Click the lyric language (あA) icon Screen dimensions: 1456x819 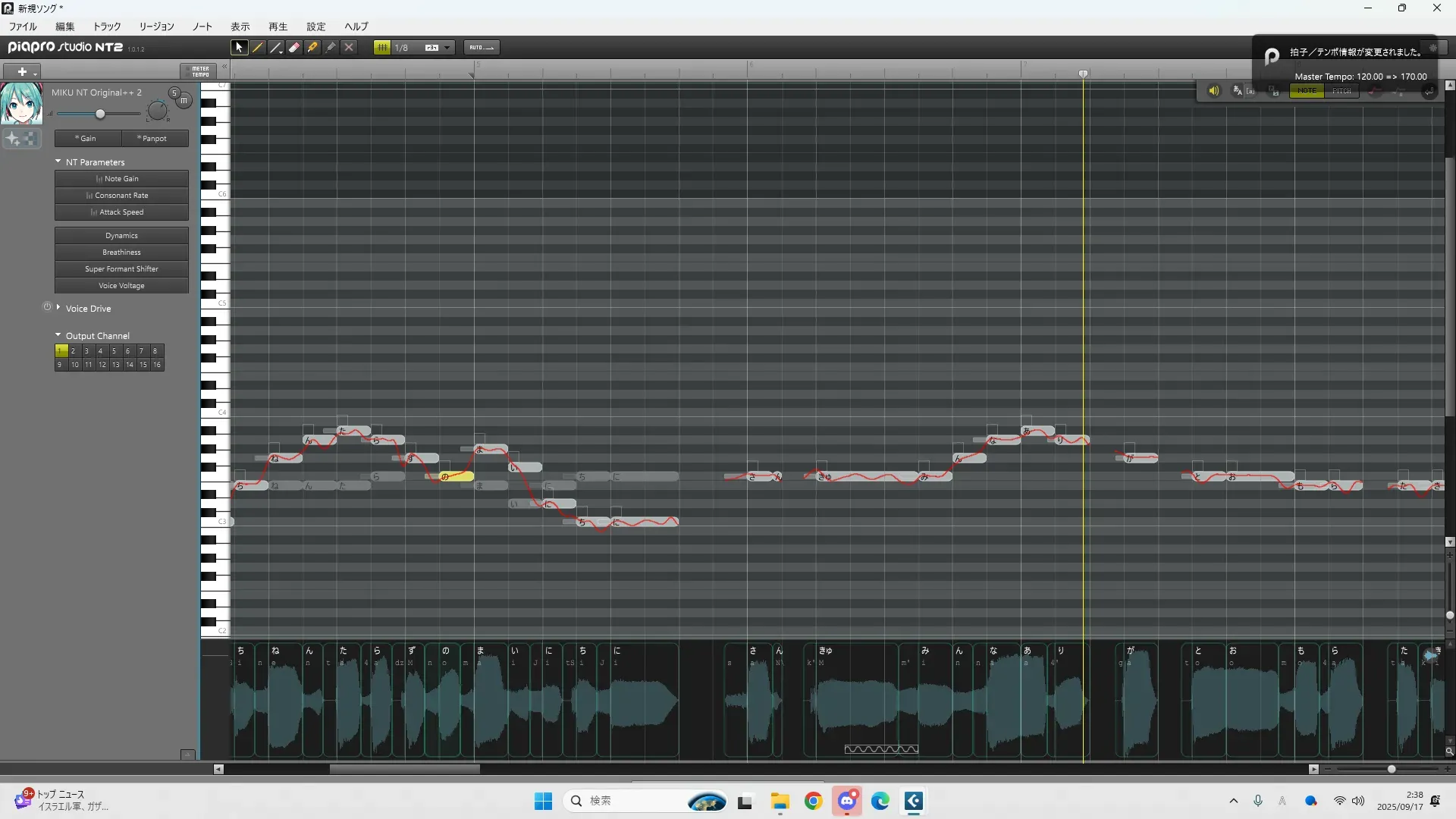click(x=1238, y=91)
